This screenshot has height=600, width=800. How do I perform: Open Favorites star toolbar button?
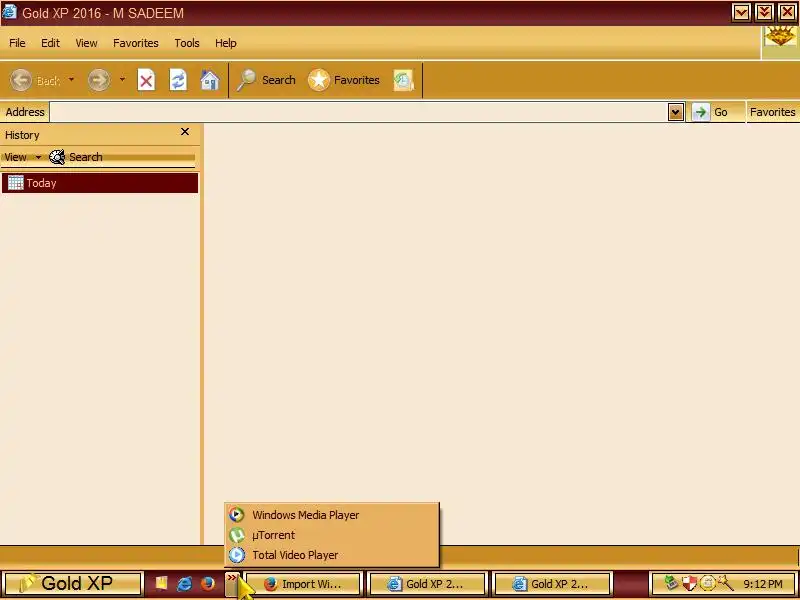344,80
